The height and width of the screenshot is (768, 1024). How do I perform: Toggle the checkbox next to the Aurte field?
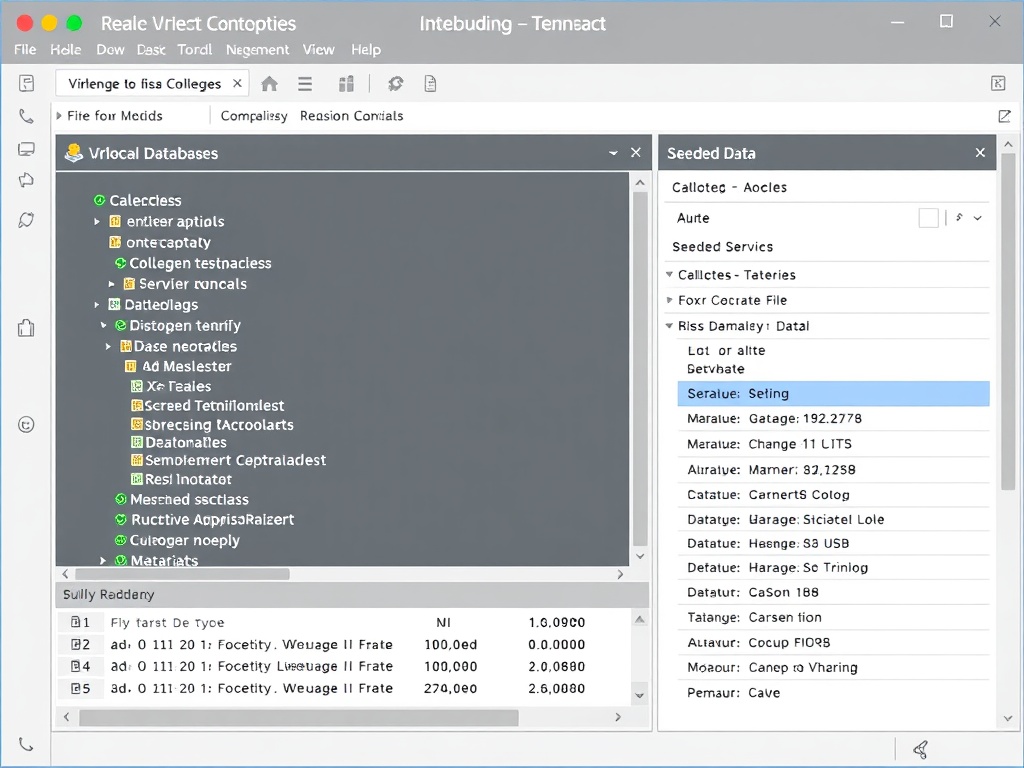(928, 218)
